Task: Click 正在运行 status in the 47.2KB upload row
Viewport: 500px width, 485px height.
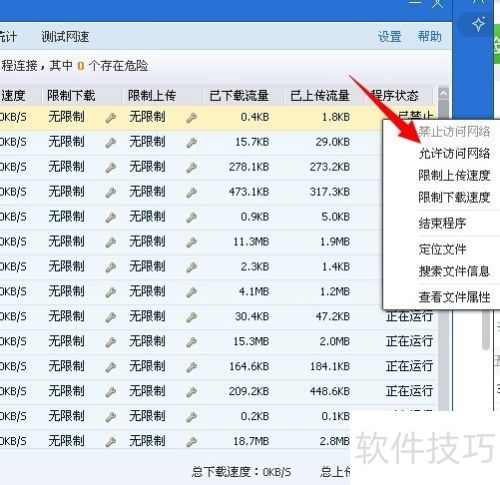Action: coord(409,316)
